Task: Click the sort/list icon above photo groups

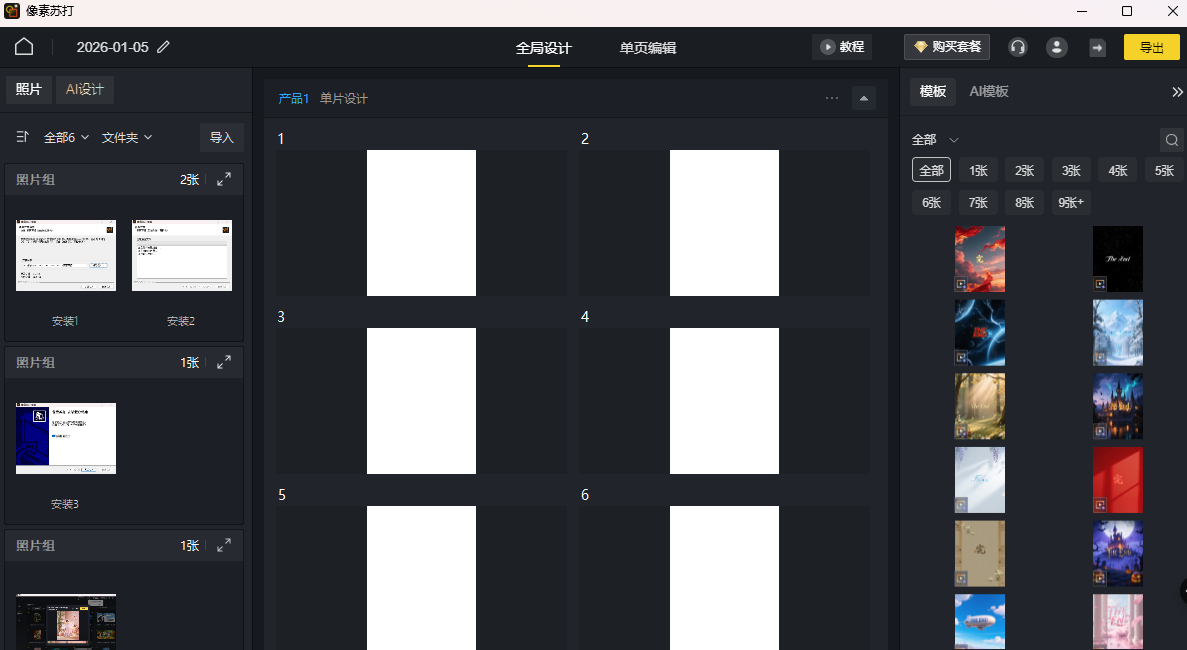Action: pyautogui.click(x=21, y=137)
